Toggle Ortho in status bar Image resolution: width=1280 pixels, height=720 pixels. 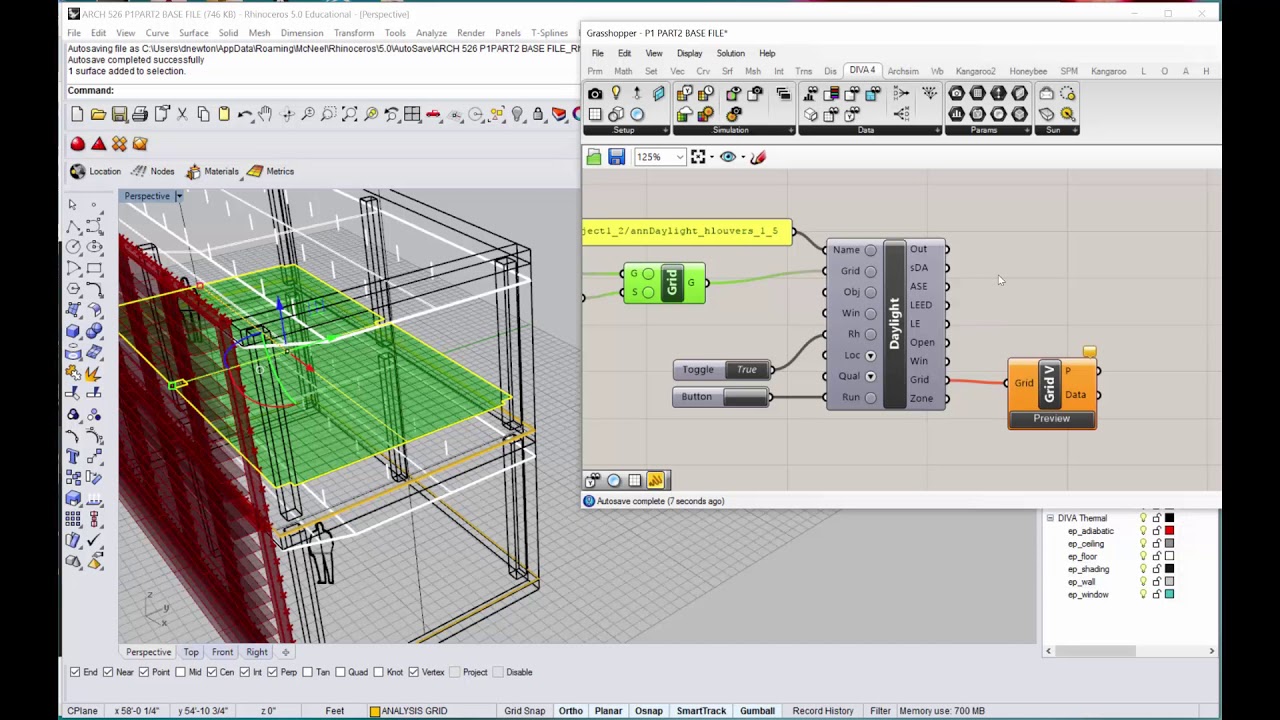[x=570, y=711]
